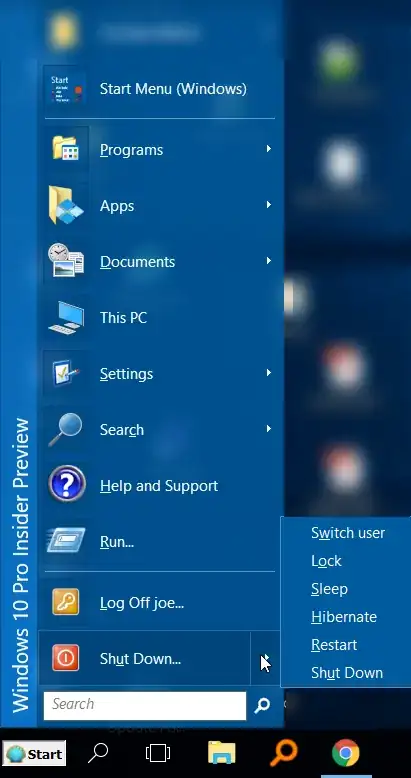Open the Start Menu (Windows) icon
This screenshot has width=411, height=778.
[66, 89]
